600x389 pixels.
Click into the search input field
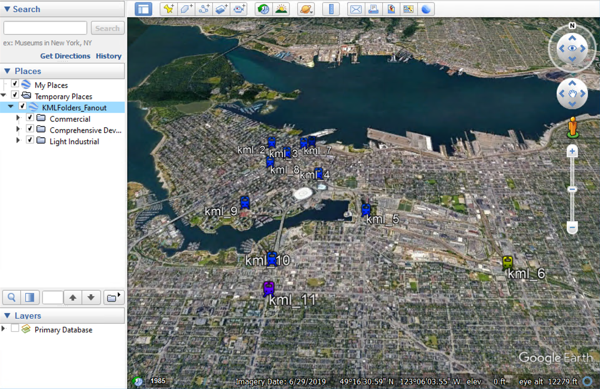click(x=45, y=28)
